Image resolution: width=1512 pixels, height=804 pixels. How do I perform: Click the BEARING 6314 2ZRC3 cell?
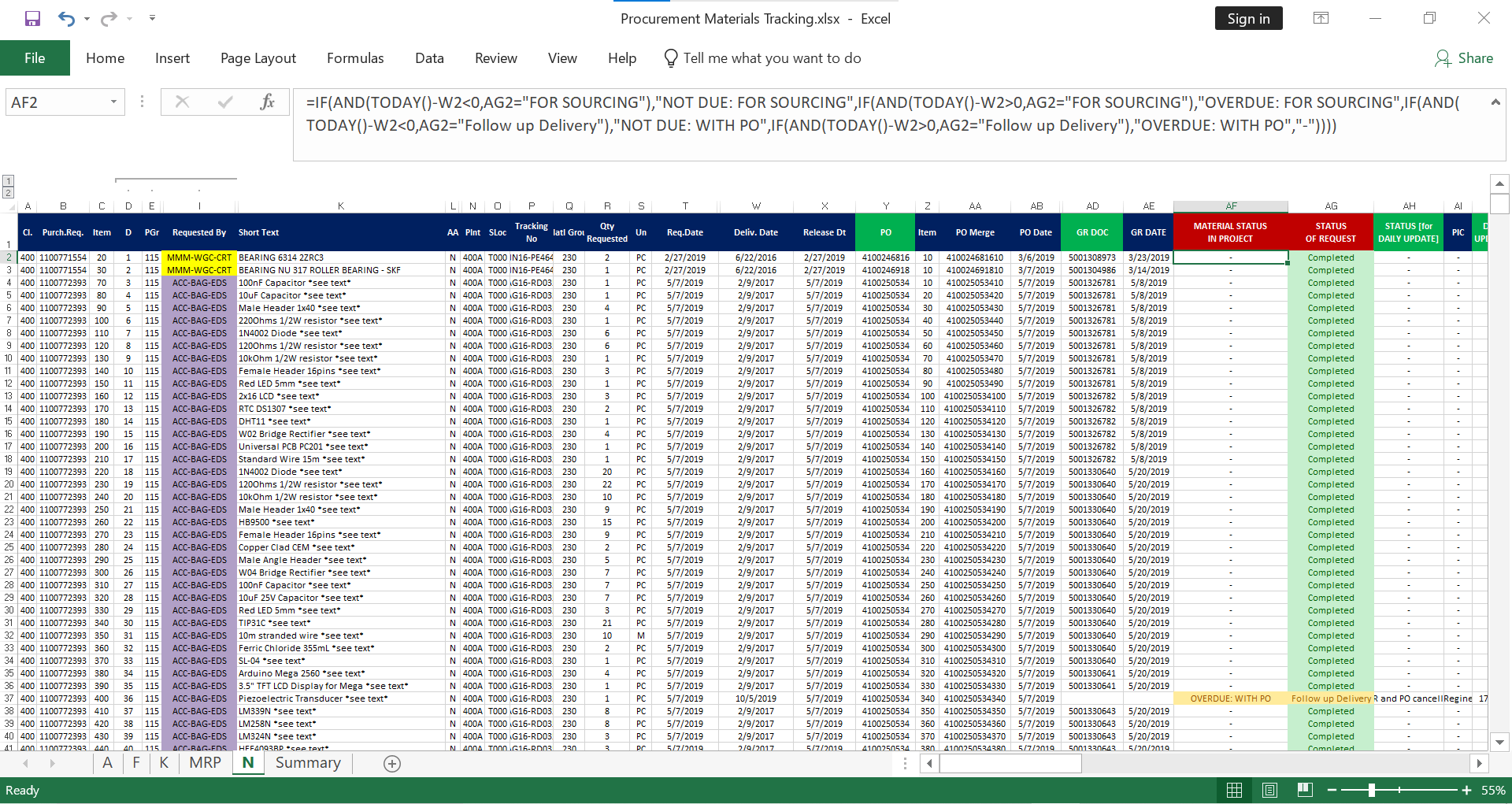click(x=341, y=258)
